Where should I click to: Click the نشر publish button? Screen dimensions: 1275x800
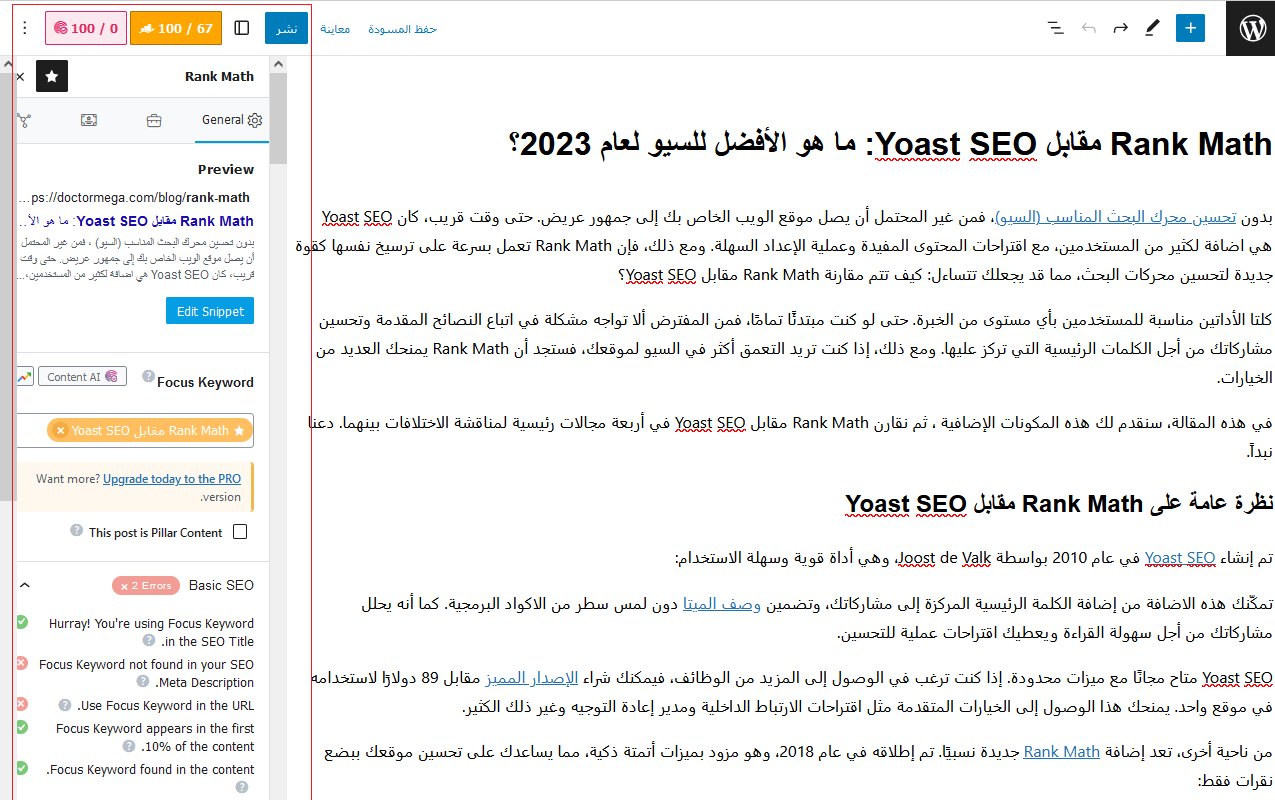tap(286, 28)
